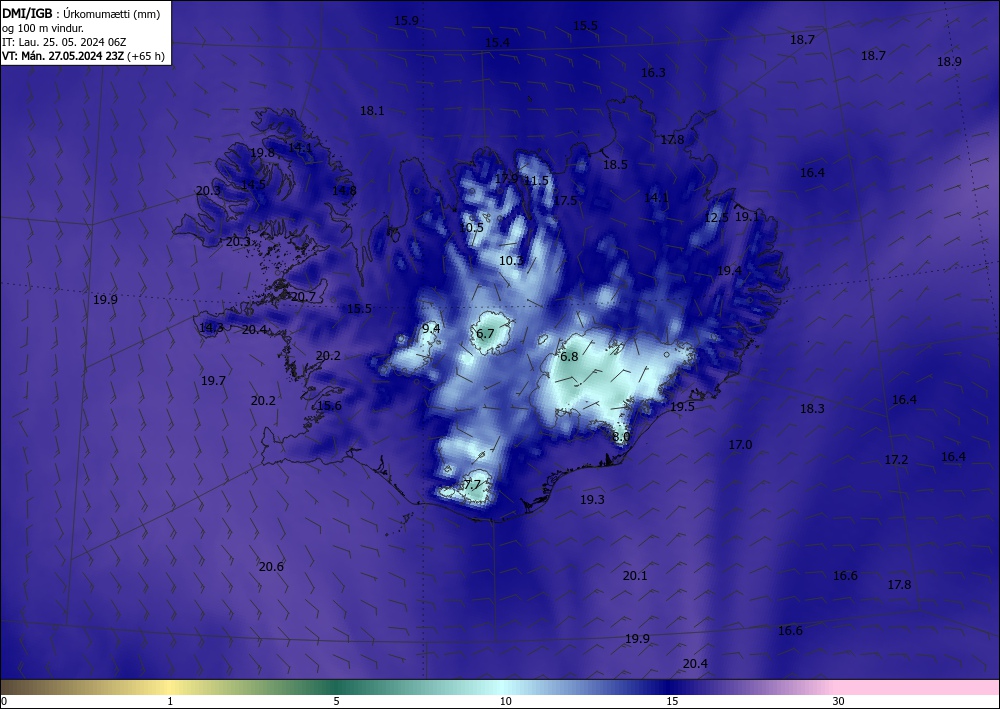Viewport: 1000px width, 709px height.
Task: Select the 15.4 precipitable water value
Action: tap(497, 43)
